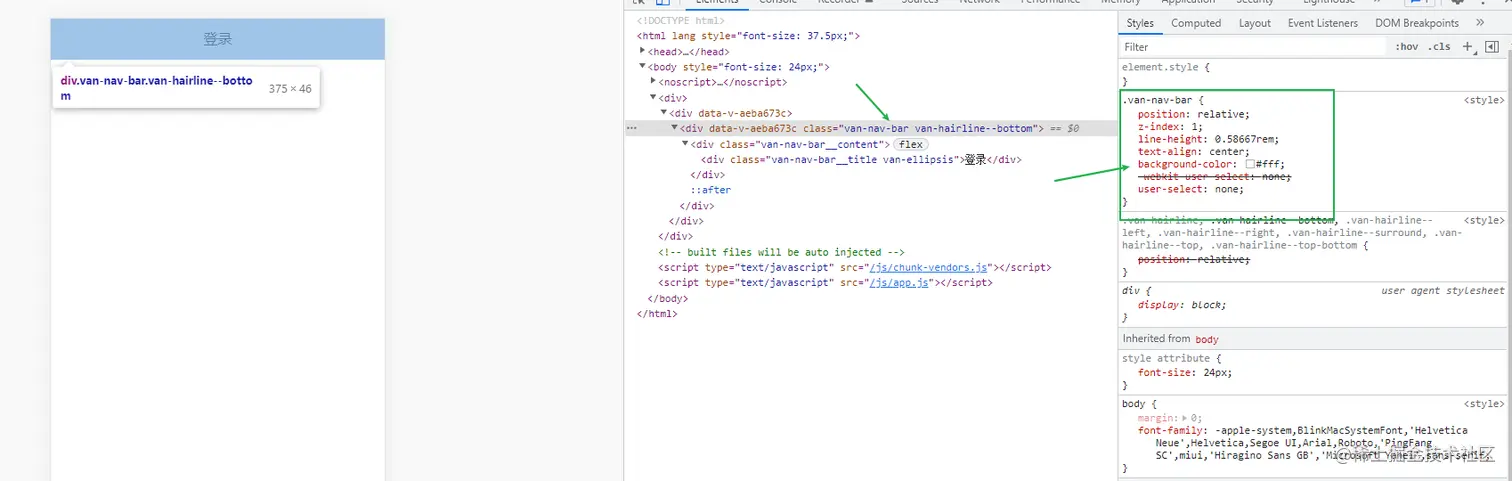
Task: Click the line-height: 0.58667rem declaration
Action: [1210, 139]
